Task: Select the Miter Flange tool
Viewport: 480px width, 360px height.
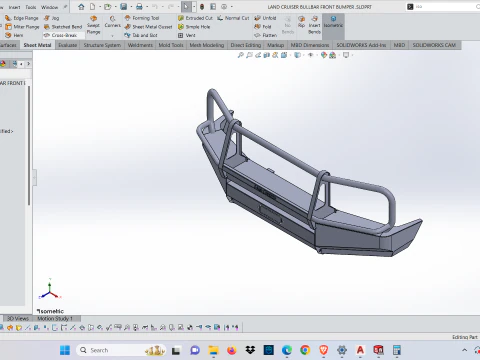Action: [22, 27]
